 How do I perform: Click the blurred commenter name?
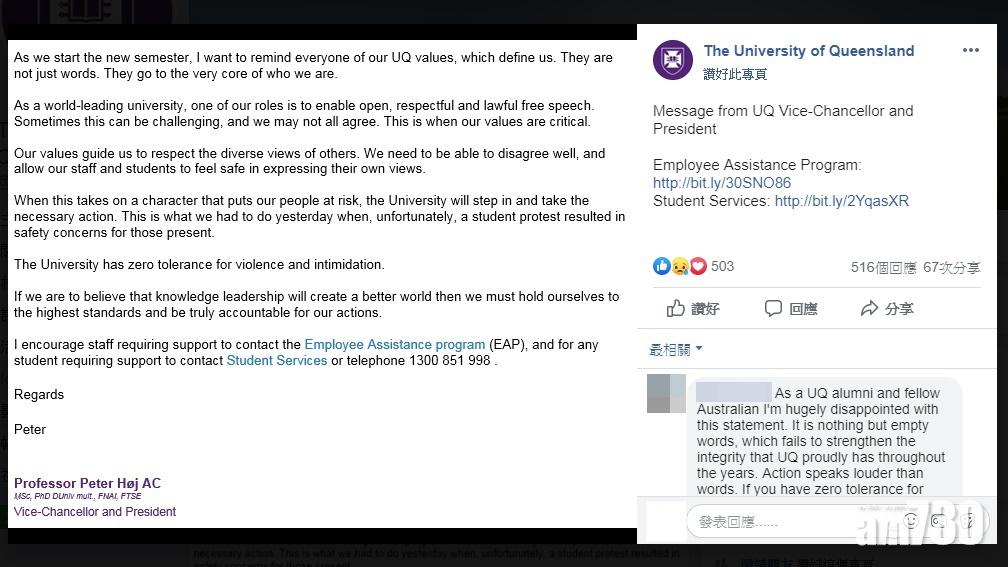click(x=733, y=392)
